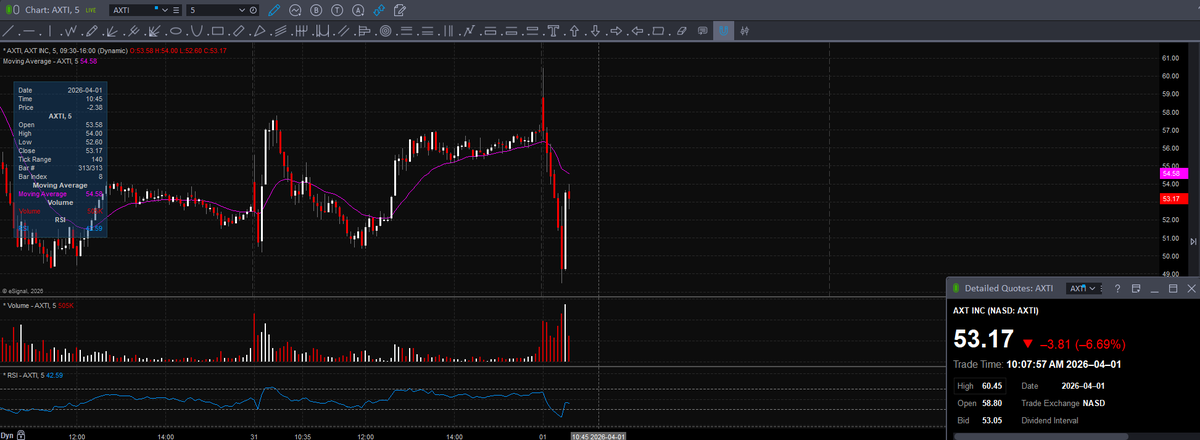Screen dimensions: 1200x440
Task: Click the chart scroll arrow on right edge
Action: tap(1193, 242)
